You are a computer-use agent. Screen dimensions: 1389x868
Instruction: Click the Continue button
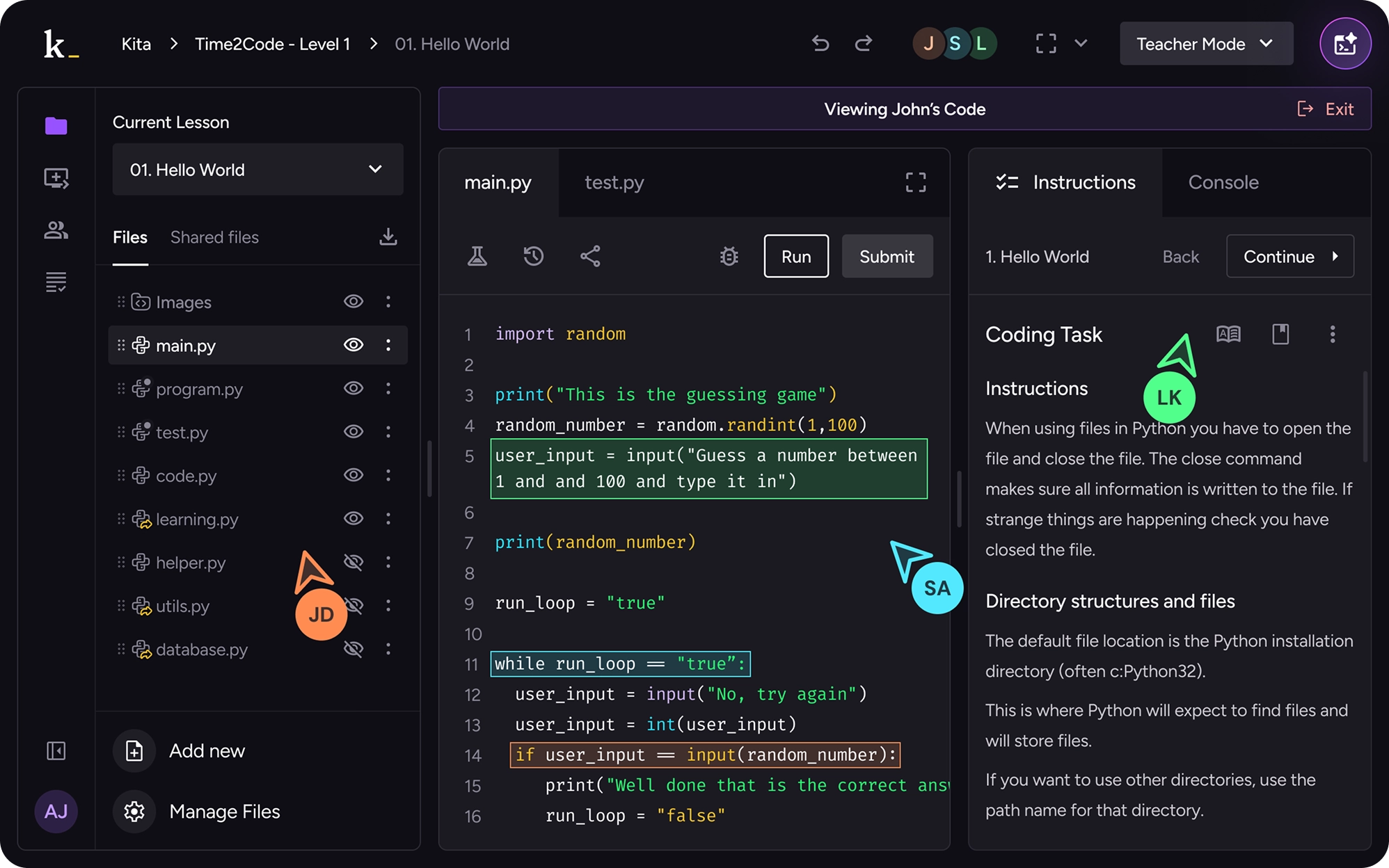pos(1290,257)
